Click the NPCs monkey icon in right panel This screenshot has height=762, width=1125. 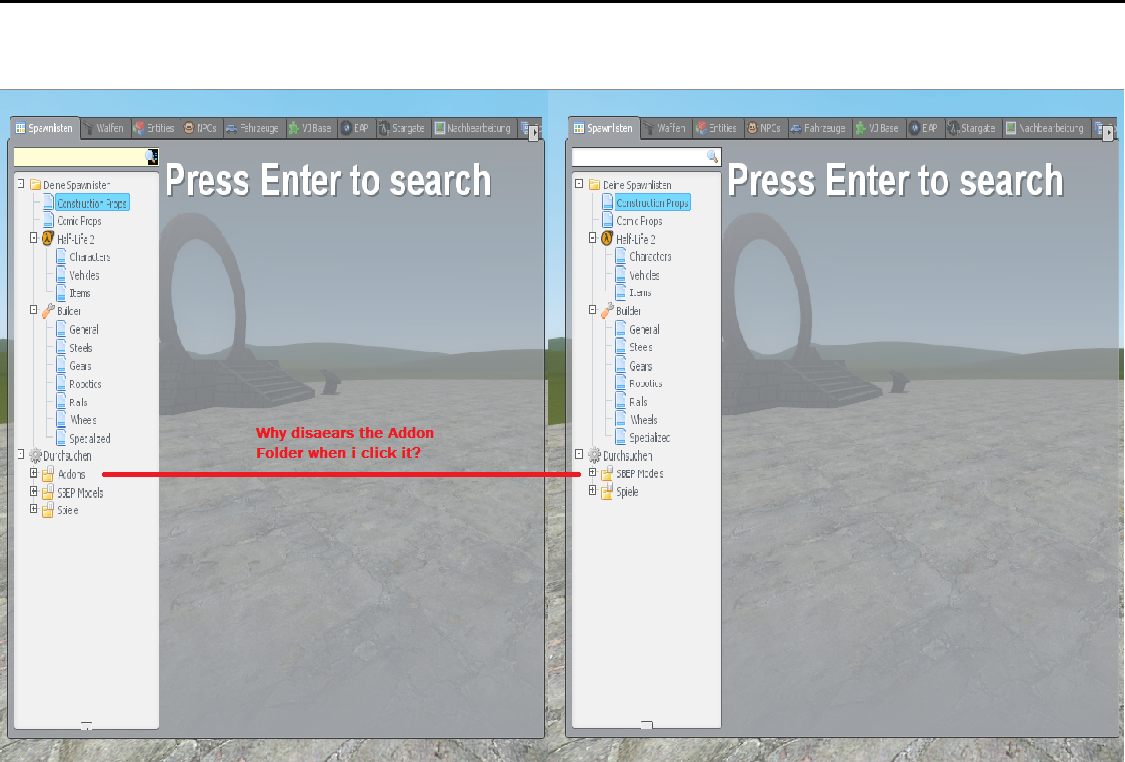(752, 129)
